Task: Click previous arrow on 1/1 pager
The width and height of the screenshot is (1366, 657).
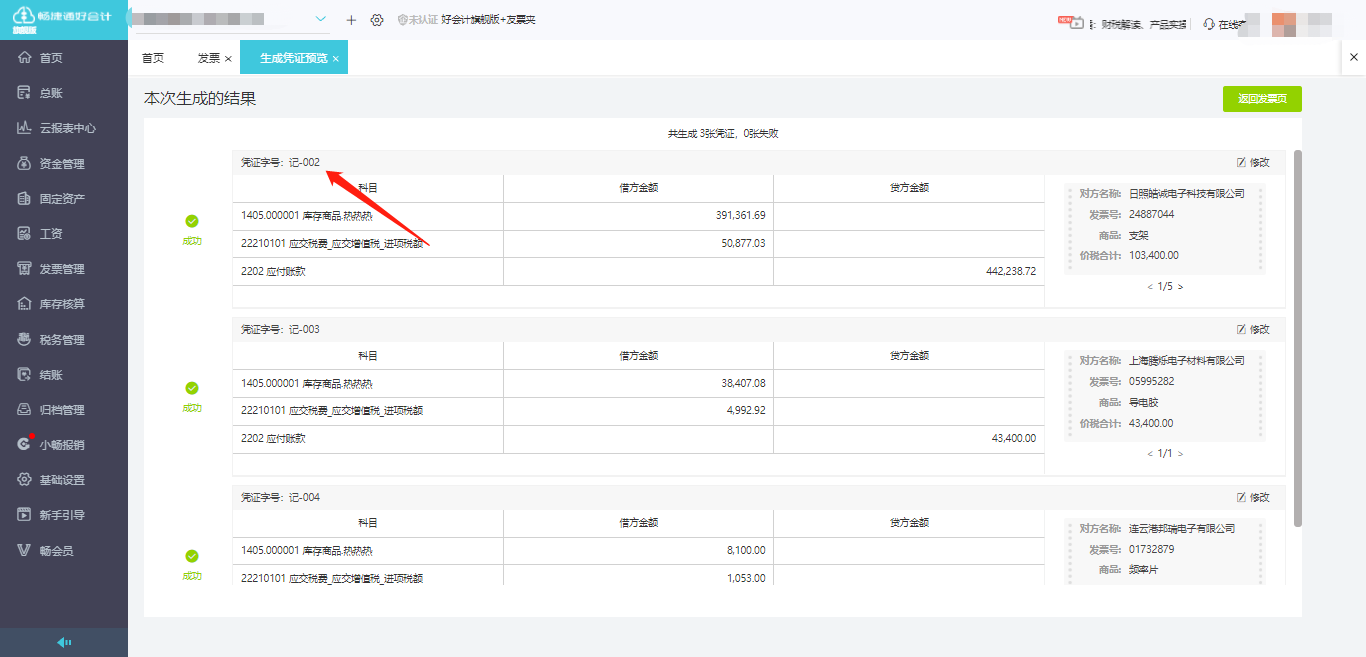Action: coord(1150,454)
